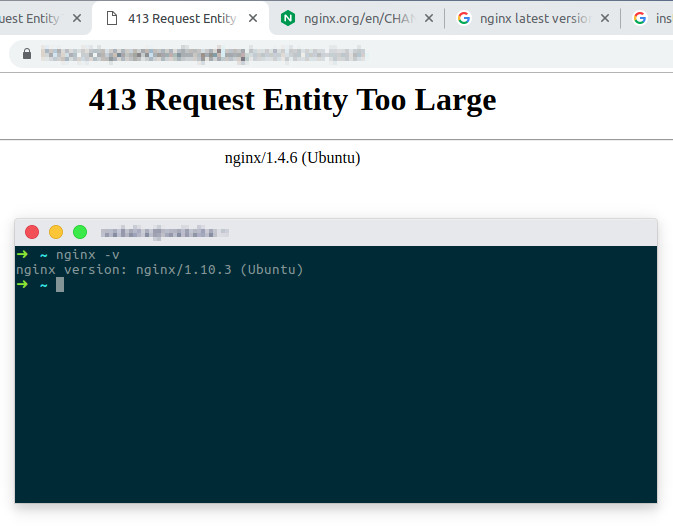Screen dimensions: 673x526
Task: Click the yellow minimize button on terminal window
Action: pos(56,232)
